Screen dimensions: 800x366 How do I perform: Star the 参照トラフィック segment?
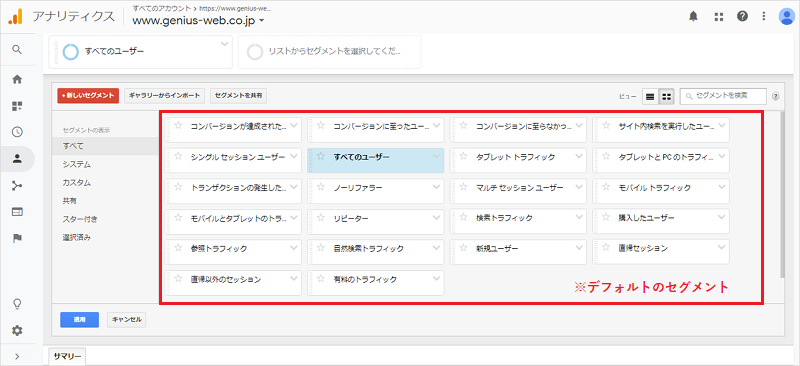[178, 248]
